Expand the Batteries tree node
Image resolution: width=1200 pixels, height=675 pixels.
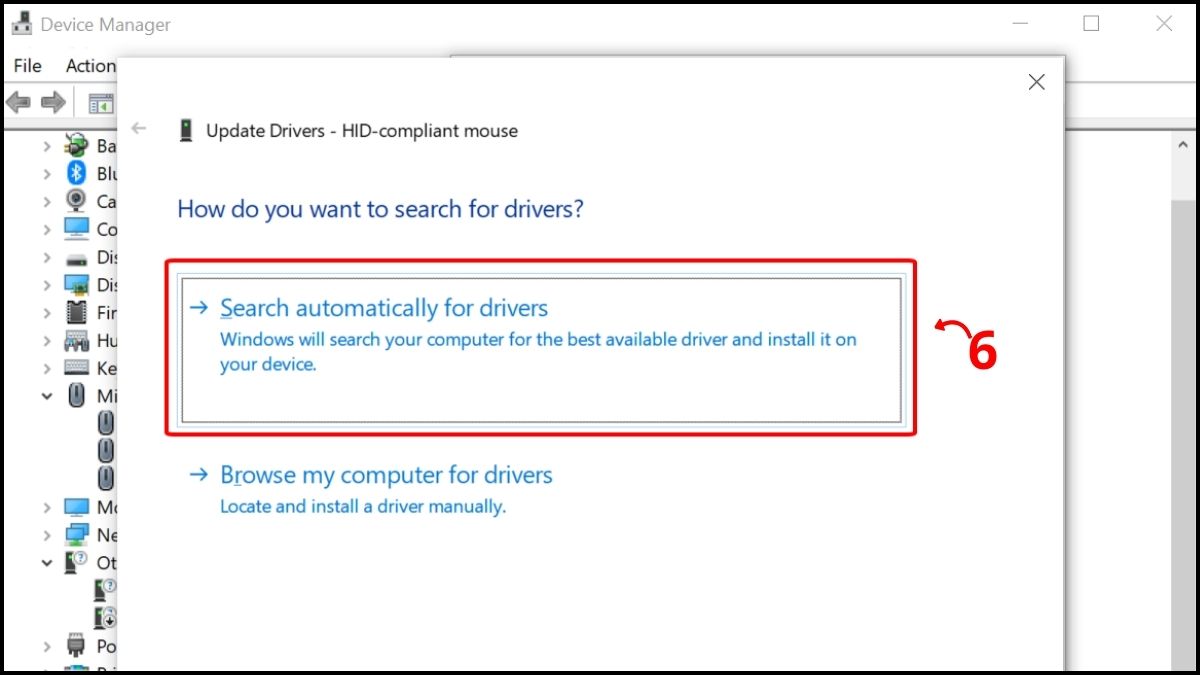47,145
